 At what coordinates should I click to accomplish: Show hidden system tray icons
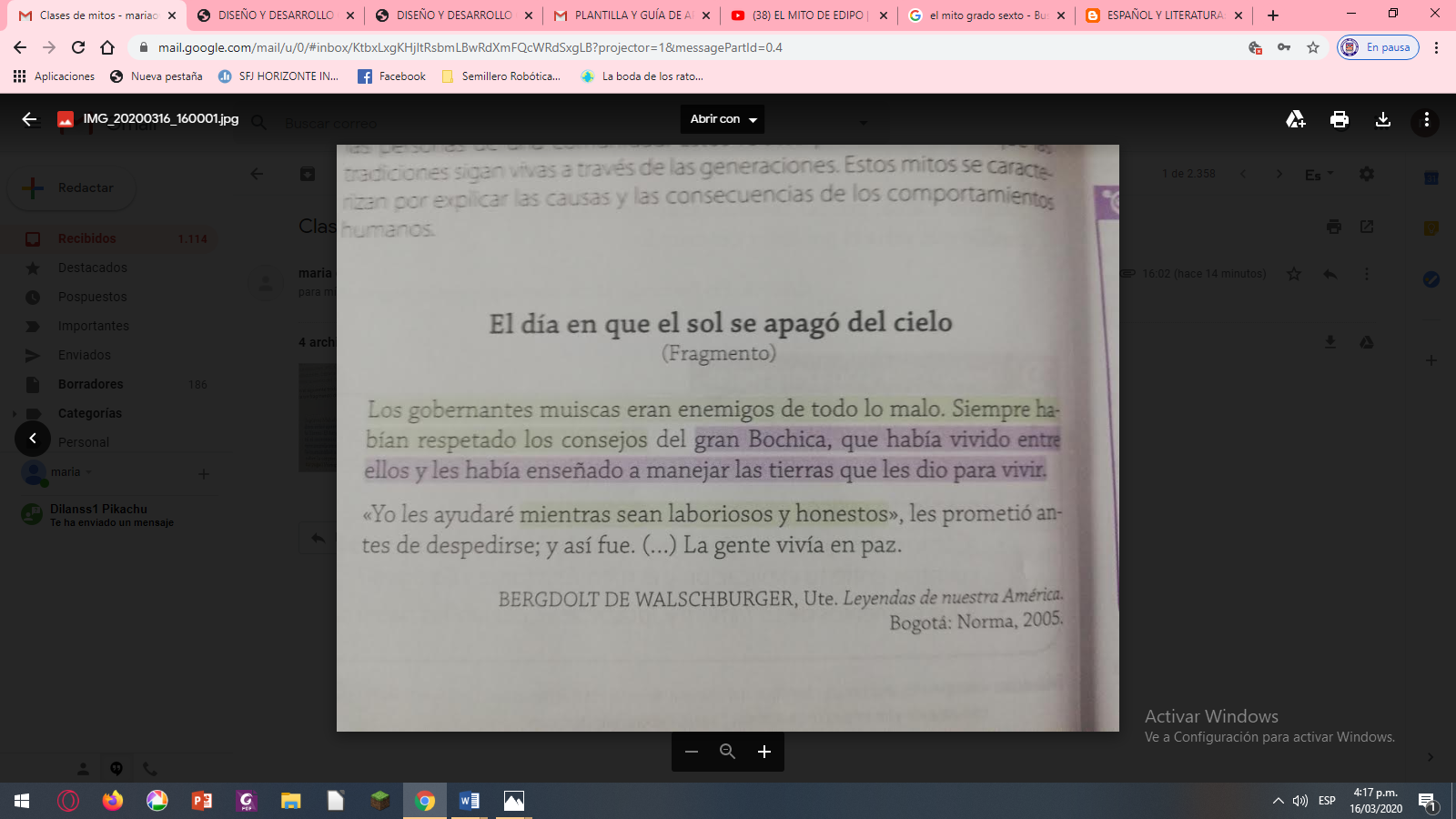tap(1279, 801)
